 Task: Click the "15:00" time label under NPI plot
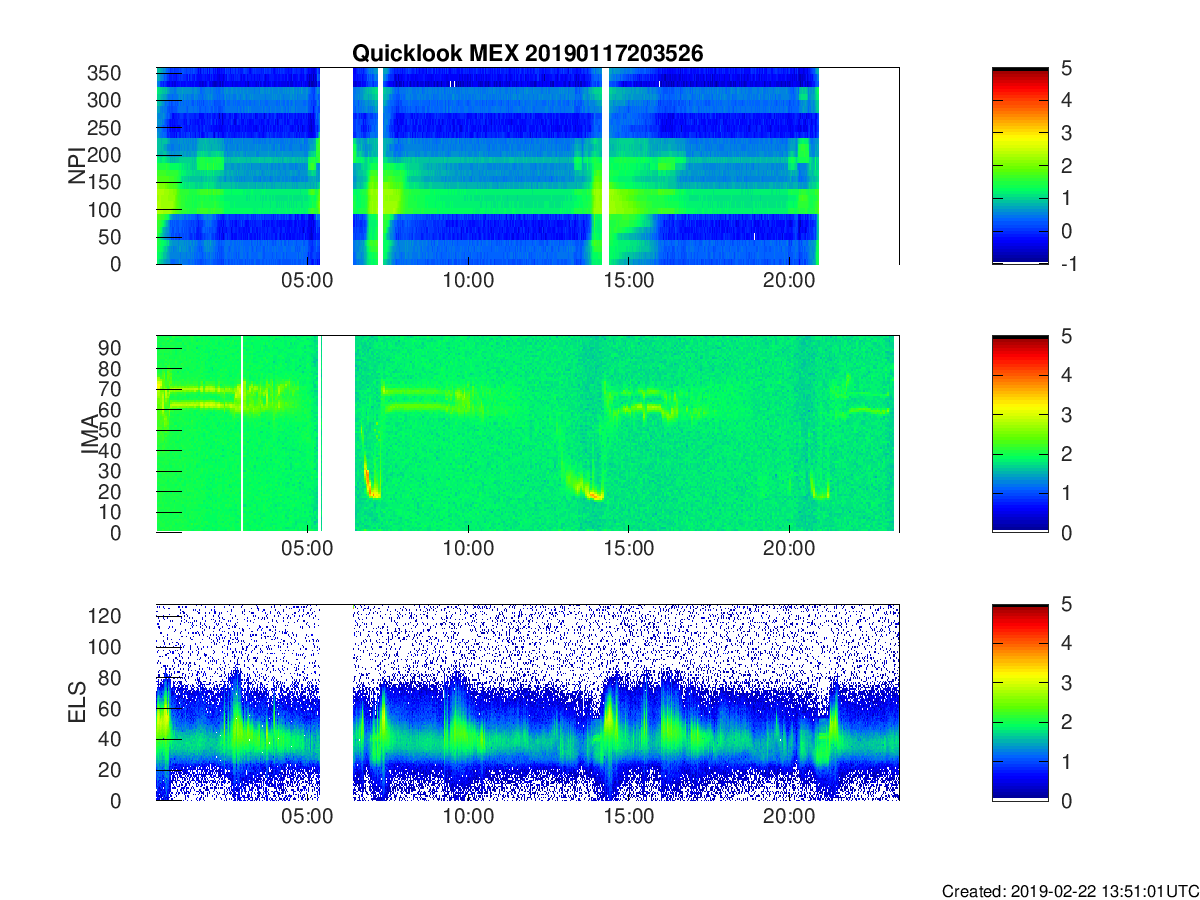[x=629, y=282]
